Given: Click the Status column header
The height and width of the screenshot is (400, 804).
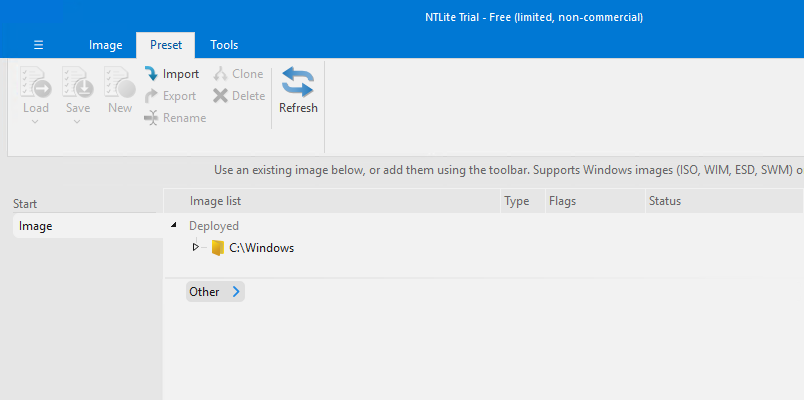Looking at the screenshot, I should pos(723,201).
